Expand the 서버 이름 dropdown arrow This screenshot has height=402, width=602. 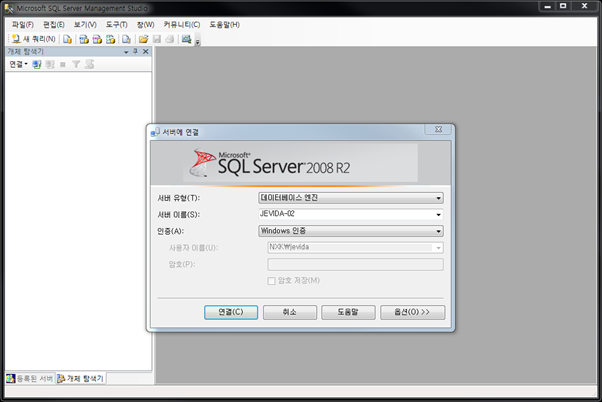coord(438,215)
